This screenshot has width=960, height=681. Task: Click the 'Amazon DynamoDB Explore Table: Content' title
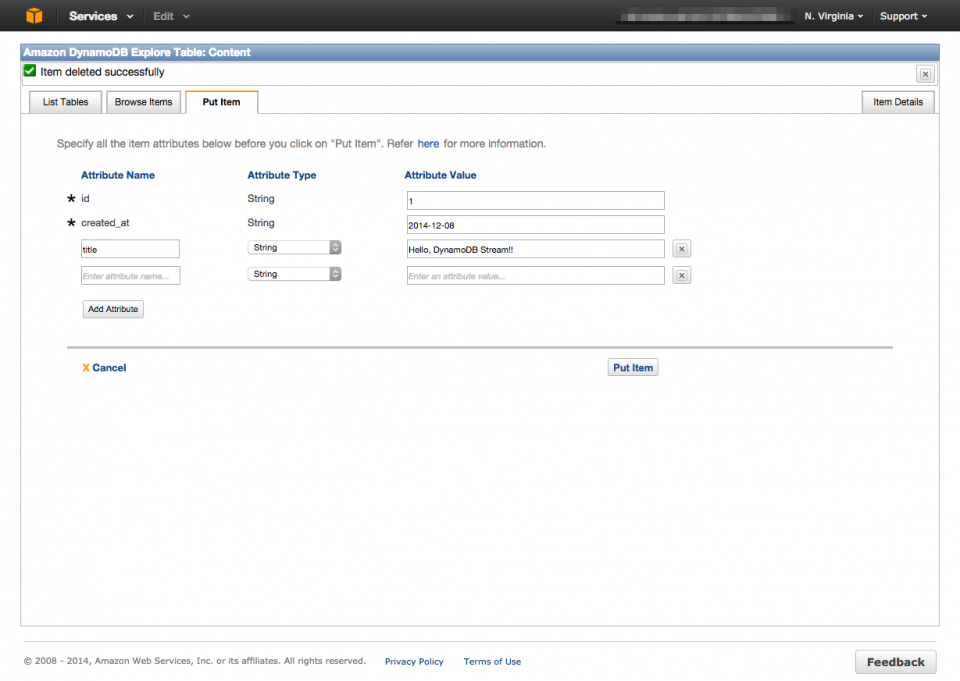coord(137,53)
